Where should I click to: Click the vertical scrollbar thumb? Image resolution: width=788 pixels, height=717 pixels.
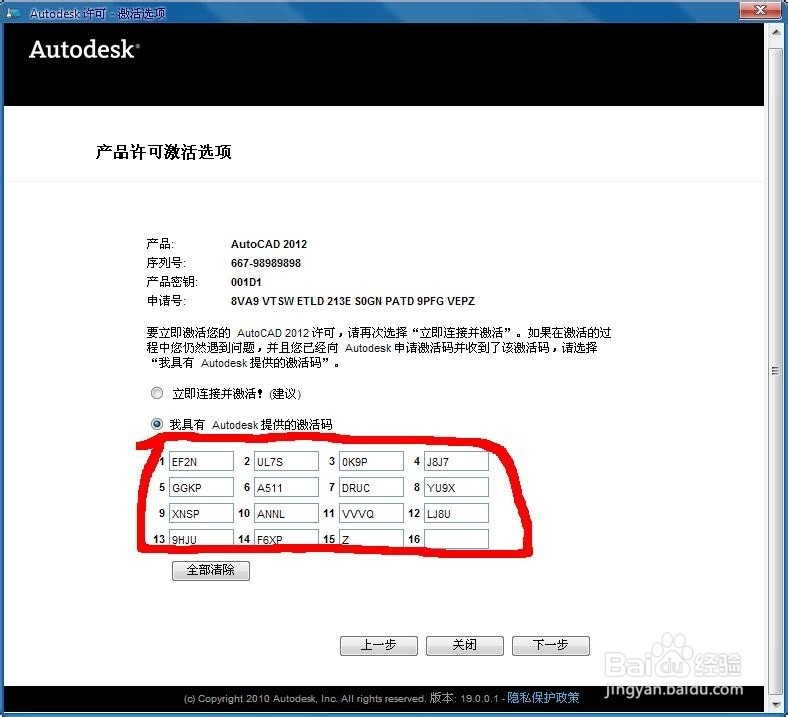[775, 371]
